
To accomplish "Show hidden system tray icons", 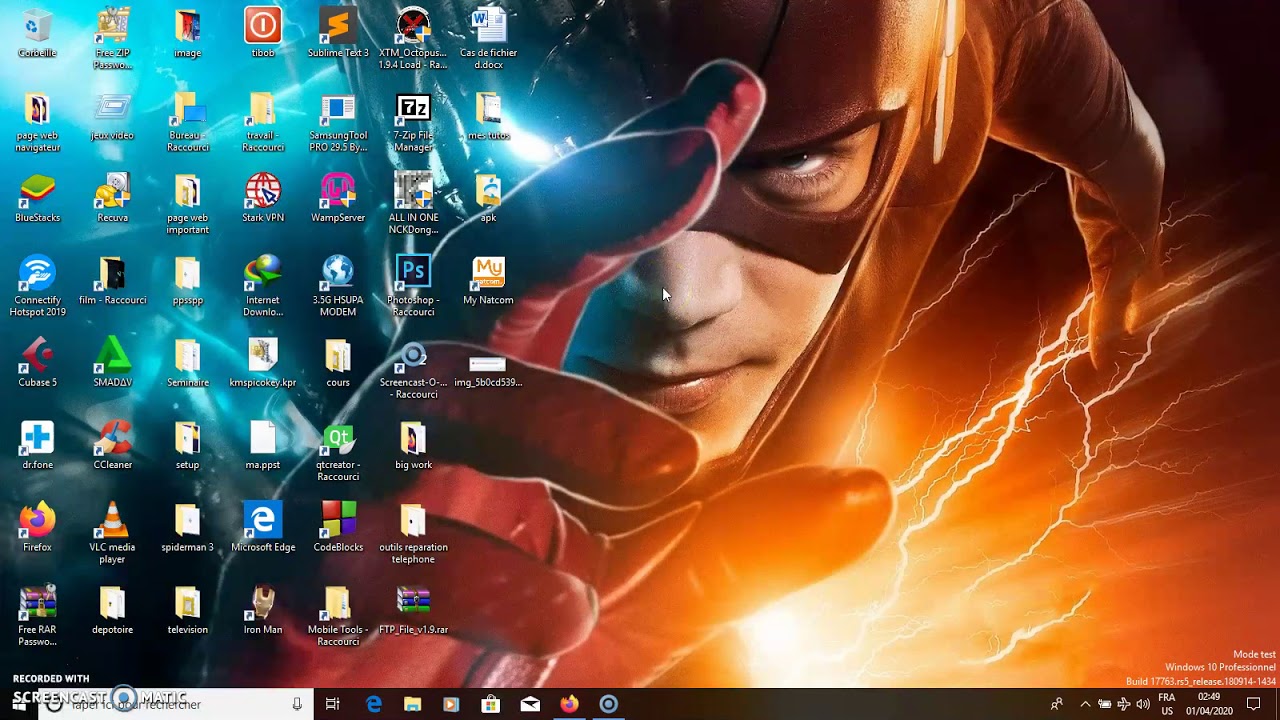I will pyautogui.click(x=1085, y=704).
